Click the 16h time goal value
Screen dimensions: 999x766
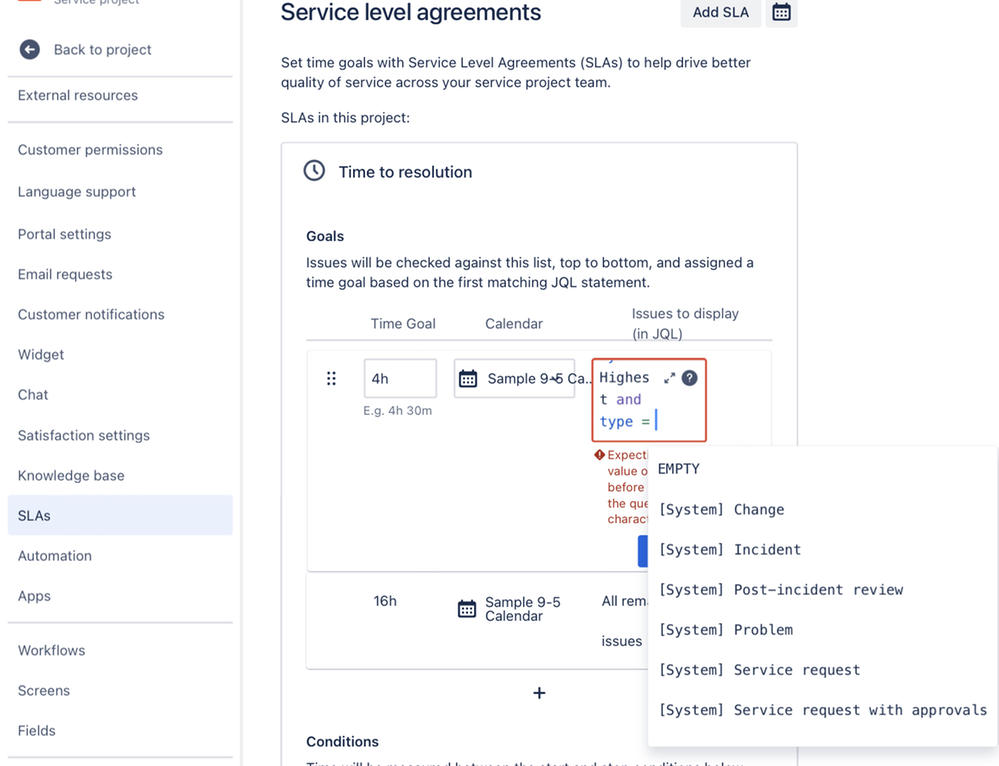(385, 601)
